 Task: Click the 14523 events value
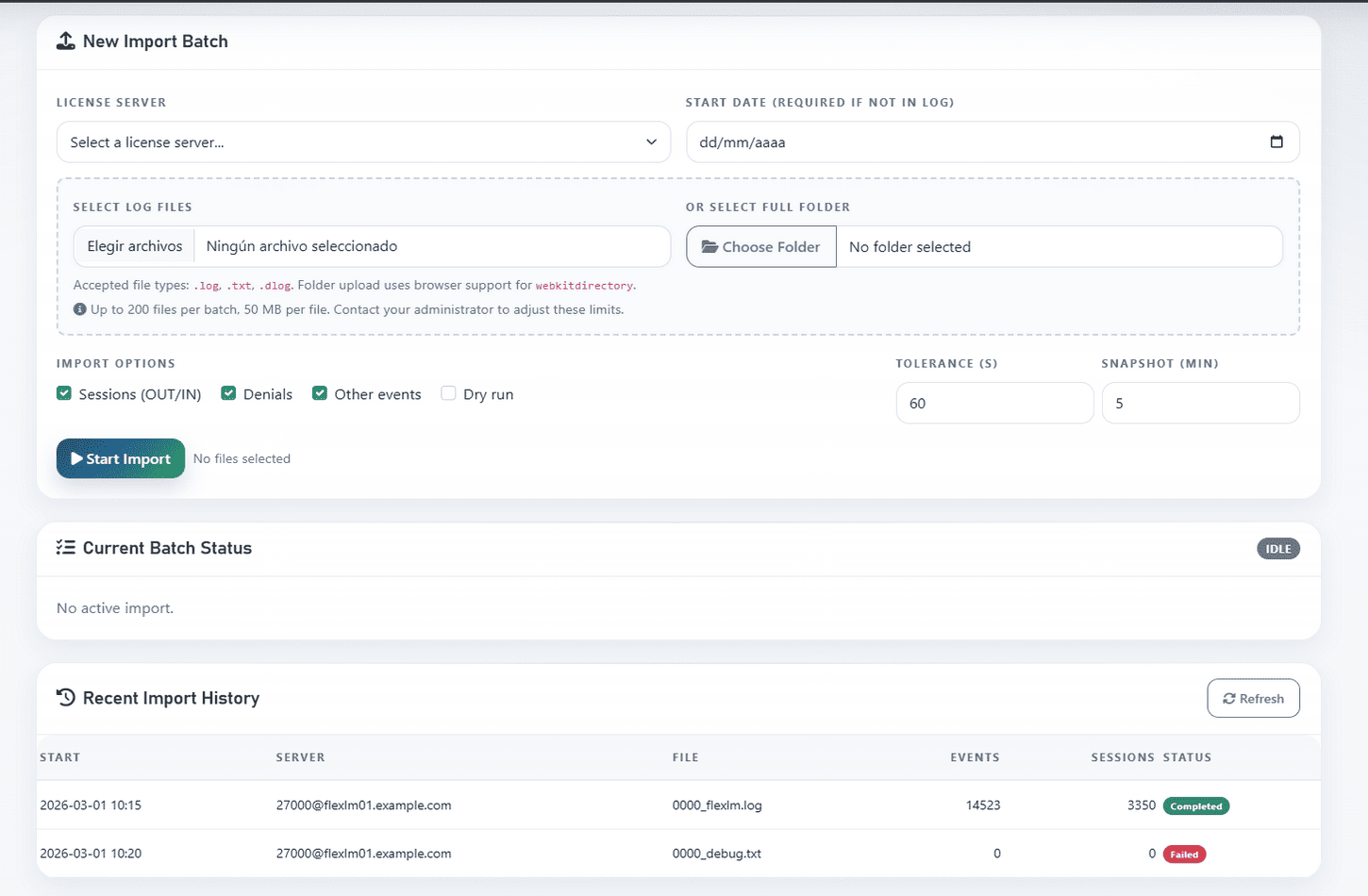click(x=983, y=805)
